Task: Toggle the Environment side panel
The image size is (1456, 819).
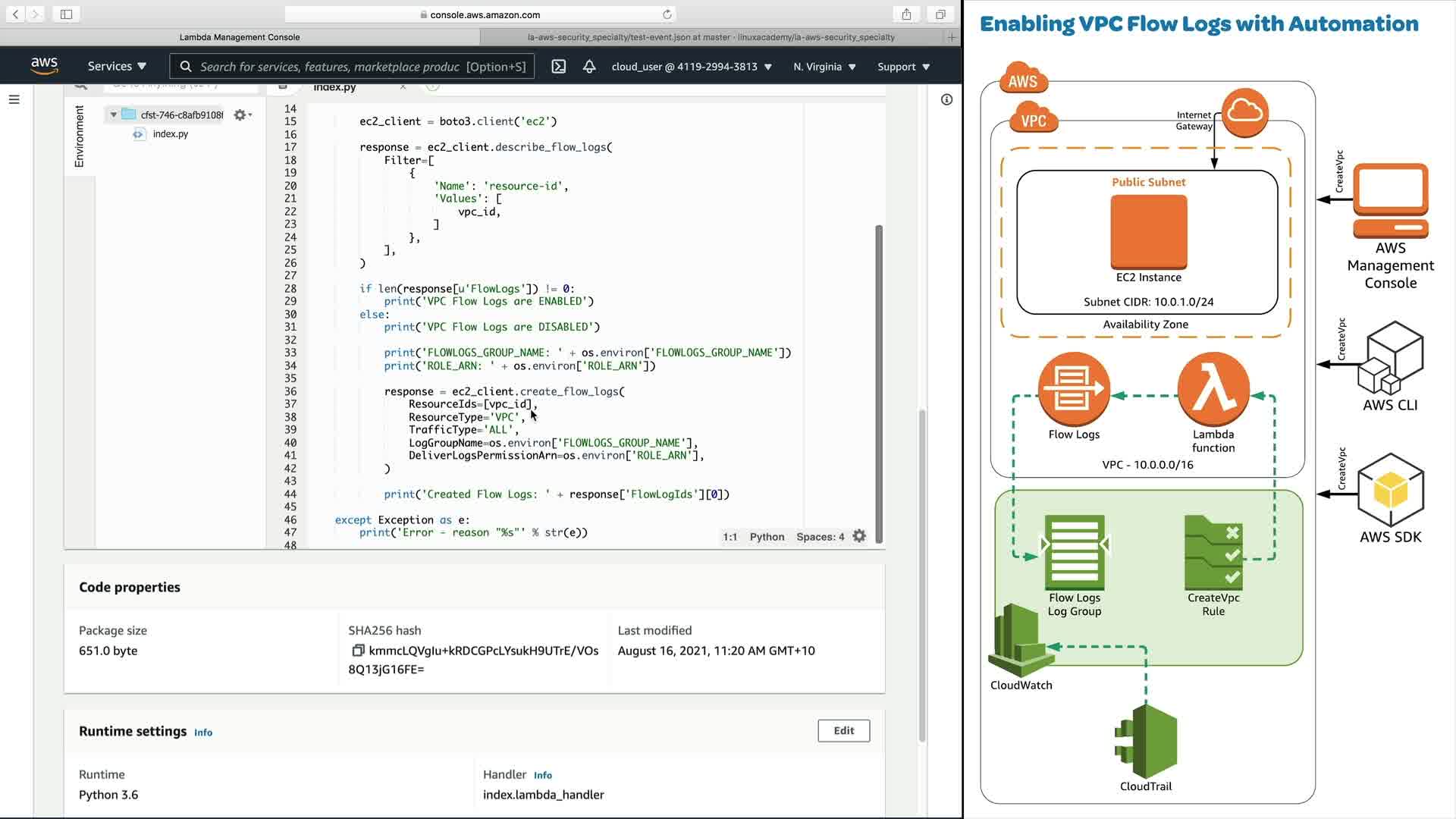Action: 79,136
